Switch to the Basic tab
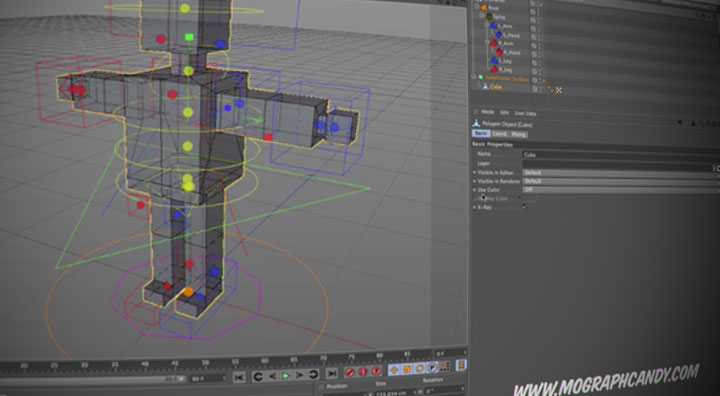Image resolution: width=720 pixels, height=396 pixels. pos(481,133)
